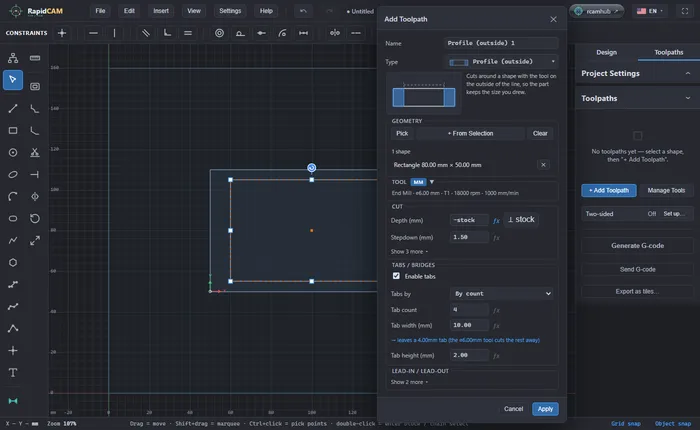Viewport: 700px width, 430px height.
Task: Click Apply in Add Toolpath dialog
Action: (545, 409)
